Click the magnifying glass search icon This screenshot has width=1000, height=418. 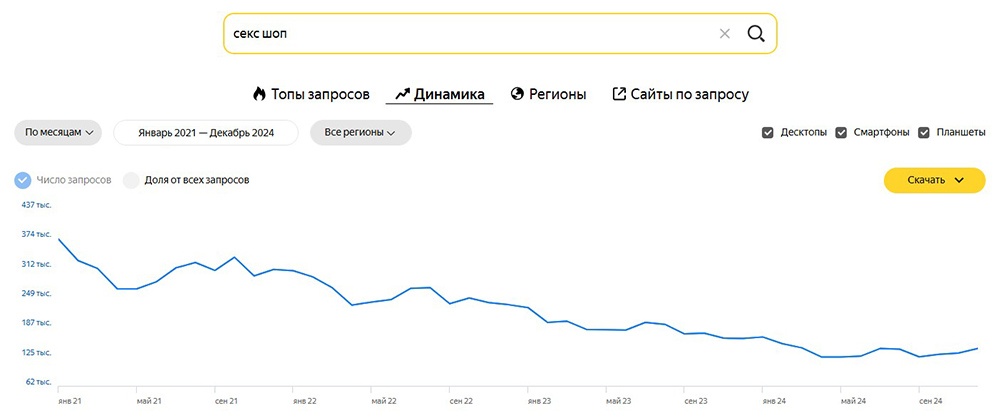tap(756, 34)
